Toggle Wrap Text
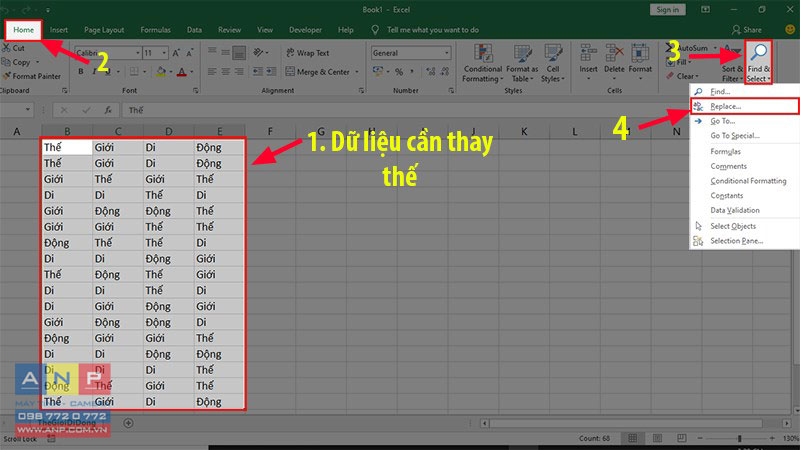Image resolution: width=800 pixels, height=450 pixels. (x=308, y=53)
